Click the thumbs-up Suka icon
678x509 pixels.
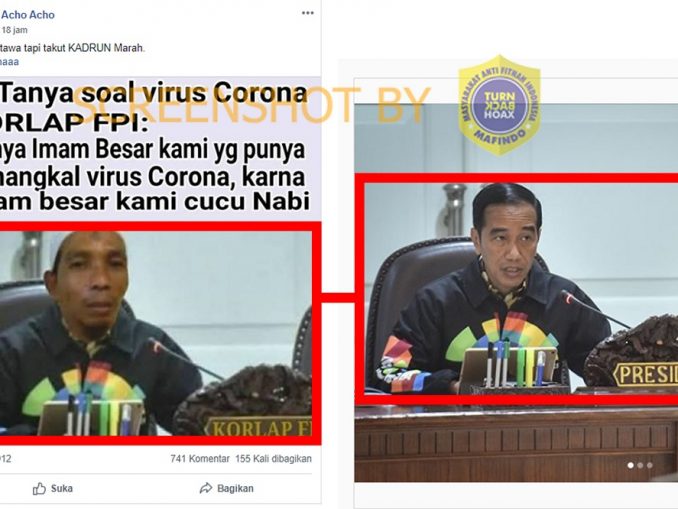point(39,489)
